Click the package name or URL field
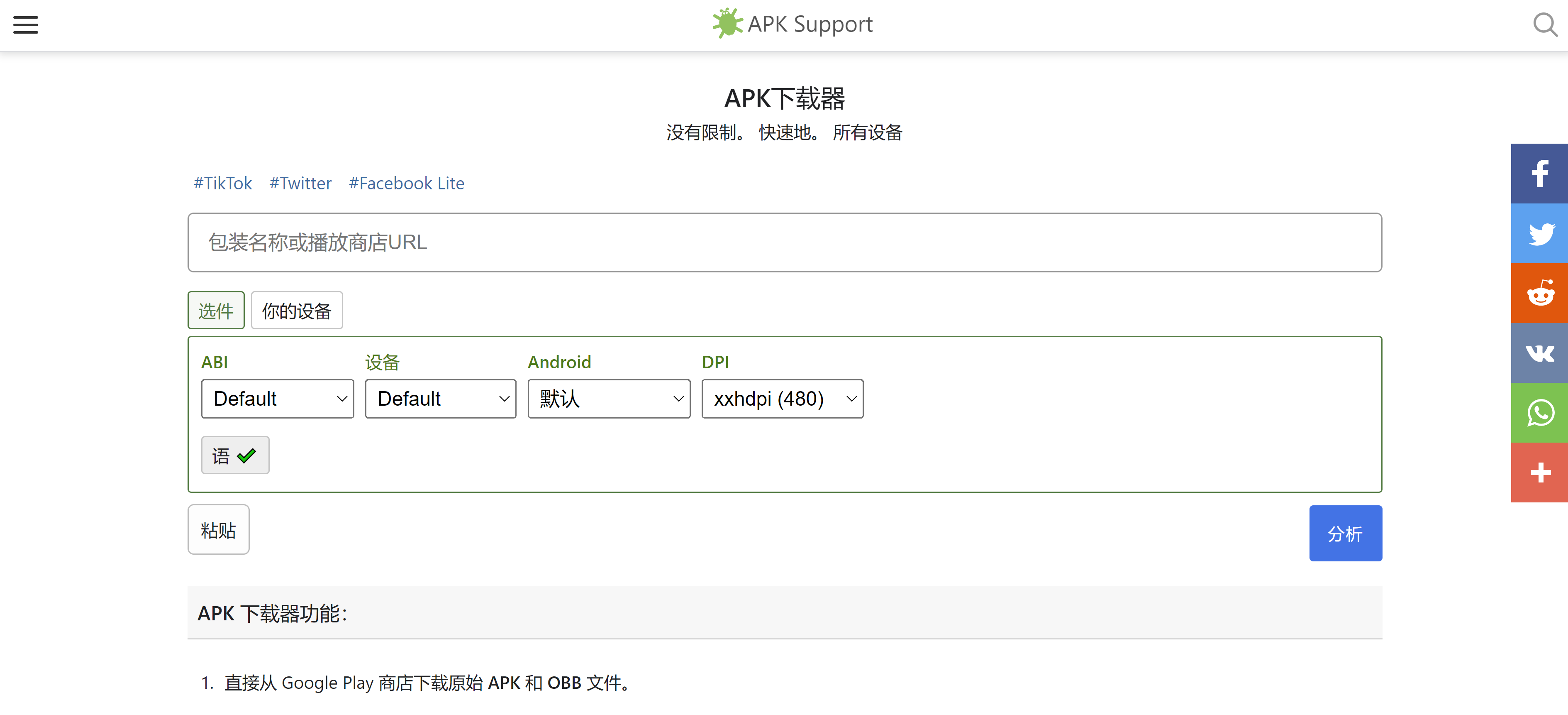The image size is (1568, 715). [785, 242]
